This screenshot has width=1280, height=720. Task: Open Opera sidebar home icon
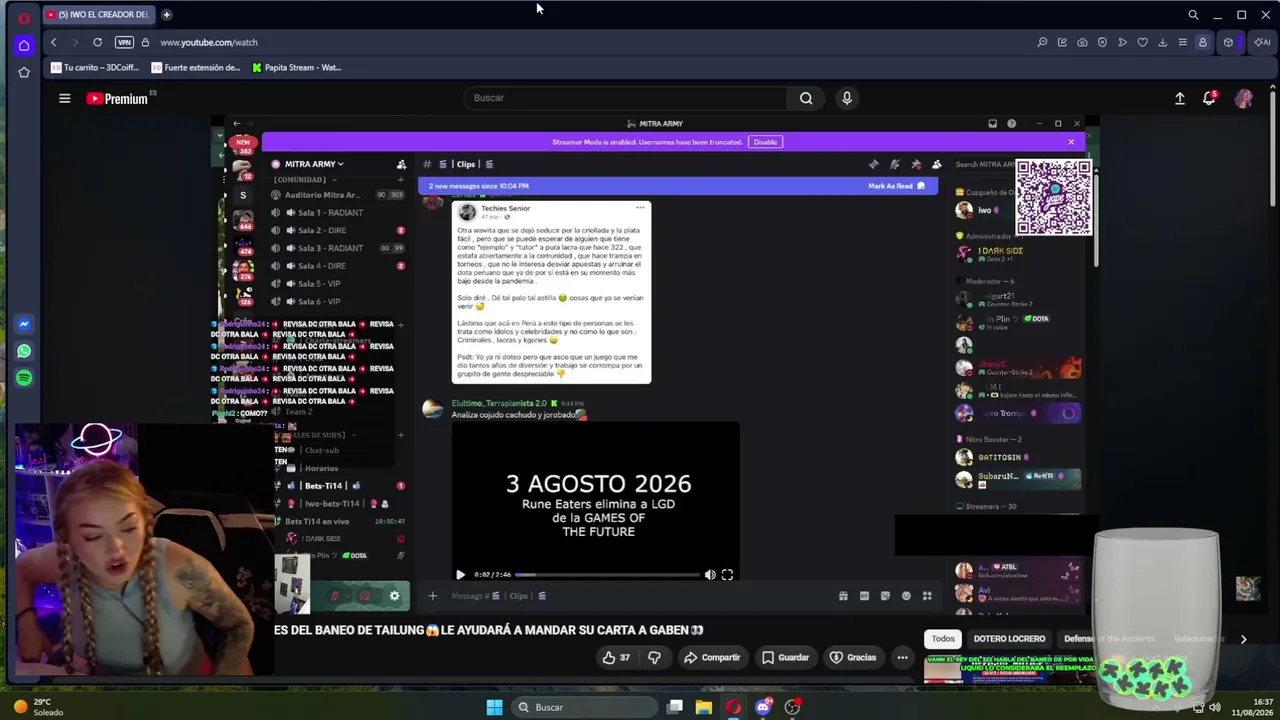(24, 45)
